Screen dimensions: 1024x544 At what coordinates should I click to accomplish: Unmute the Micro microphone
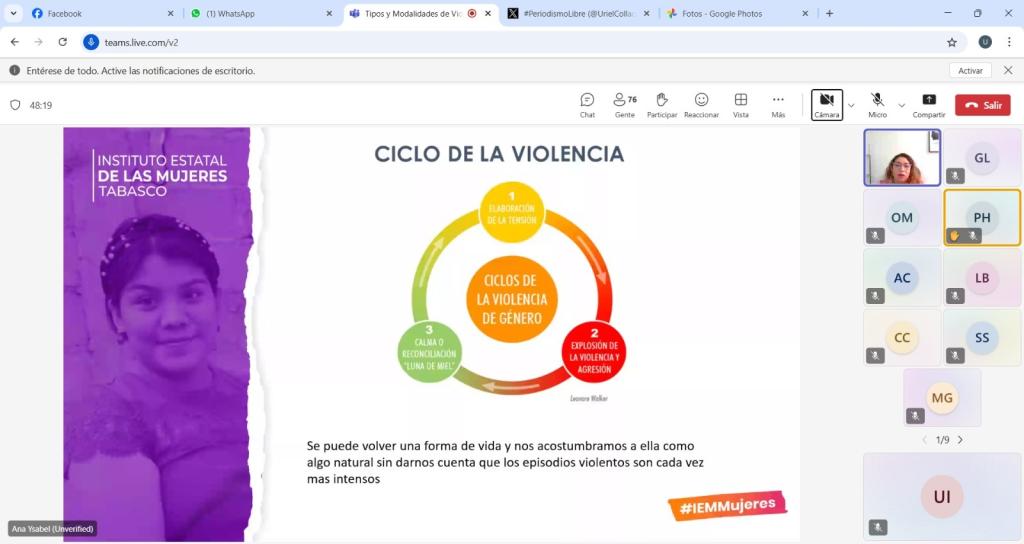877,104
